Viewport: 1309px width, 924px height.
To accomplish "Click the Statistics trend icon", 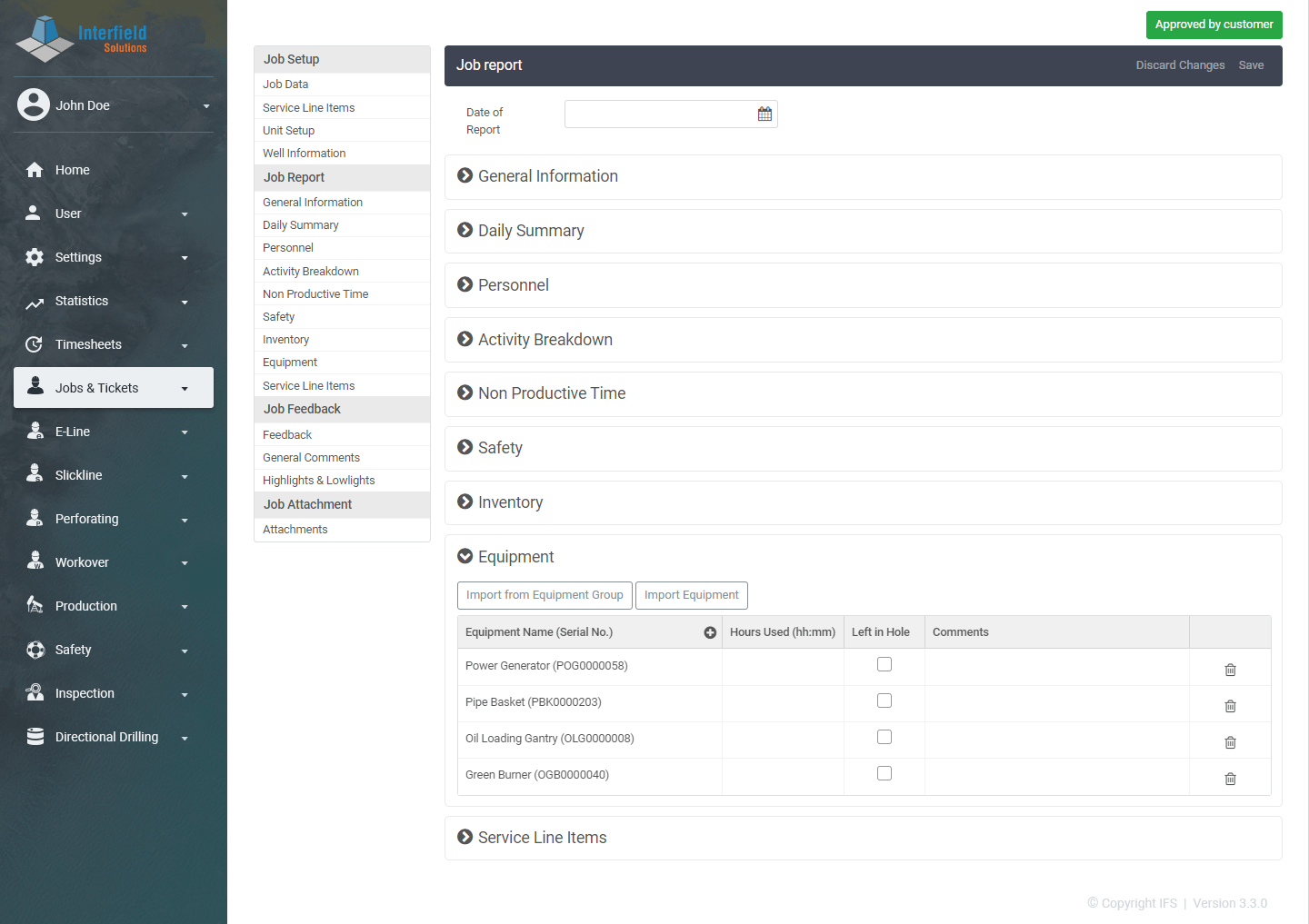I will coord(35,304).
